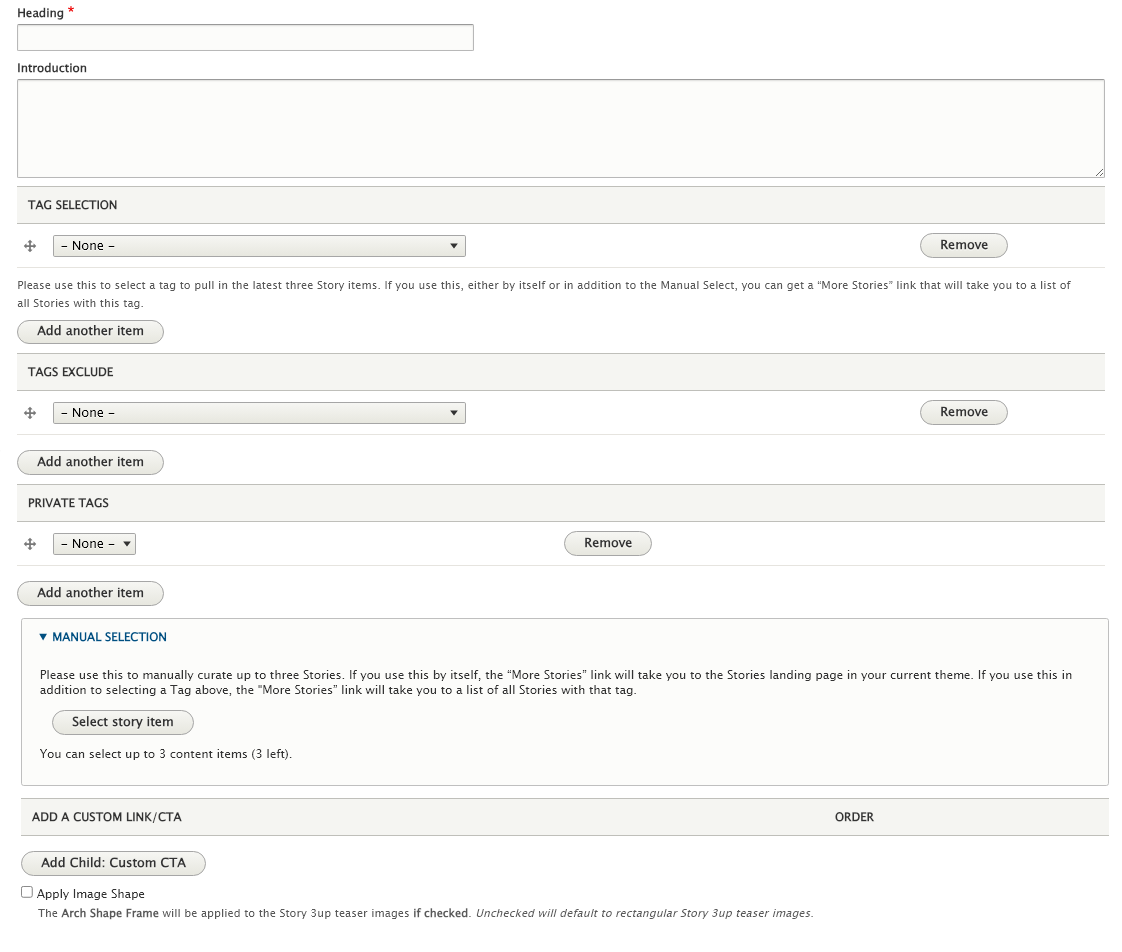The width and height of the screenshot is (1122, 952).
Task: Click the Apply Image Shape label
Action: (x=91, y=894)
